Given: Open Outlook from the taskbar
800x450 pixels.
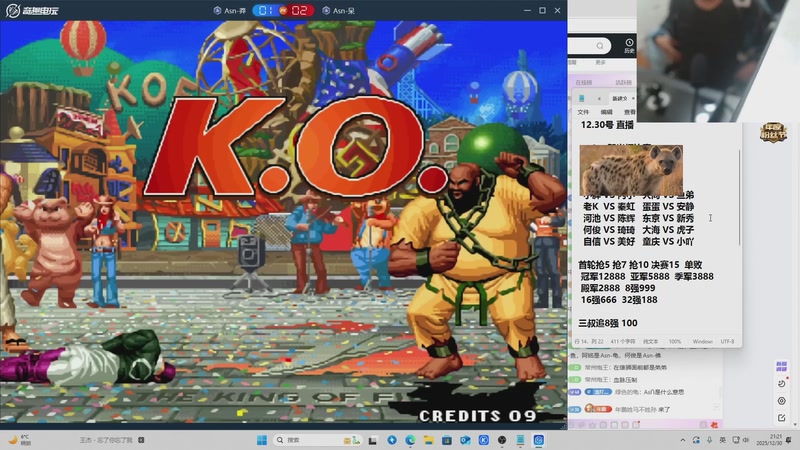Looking at the screenshot, I should tap(465, 440).
